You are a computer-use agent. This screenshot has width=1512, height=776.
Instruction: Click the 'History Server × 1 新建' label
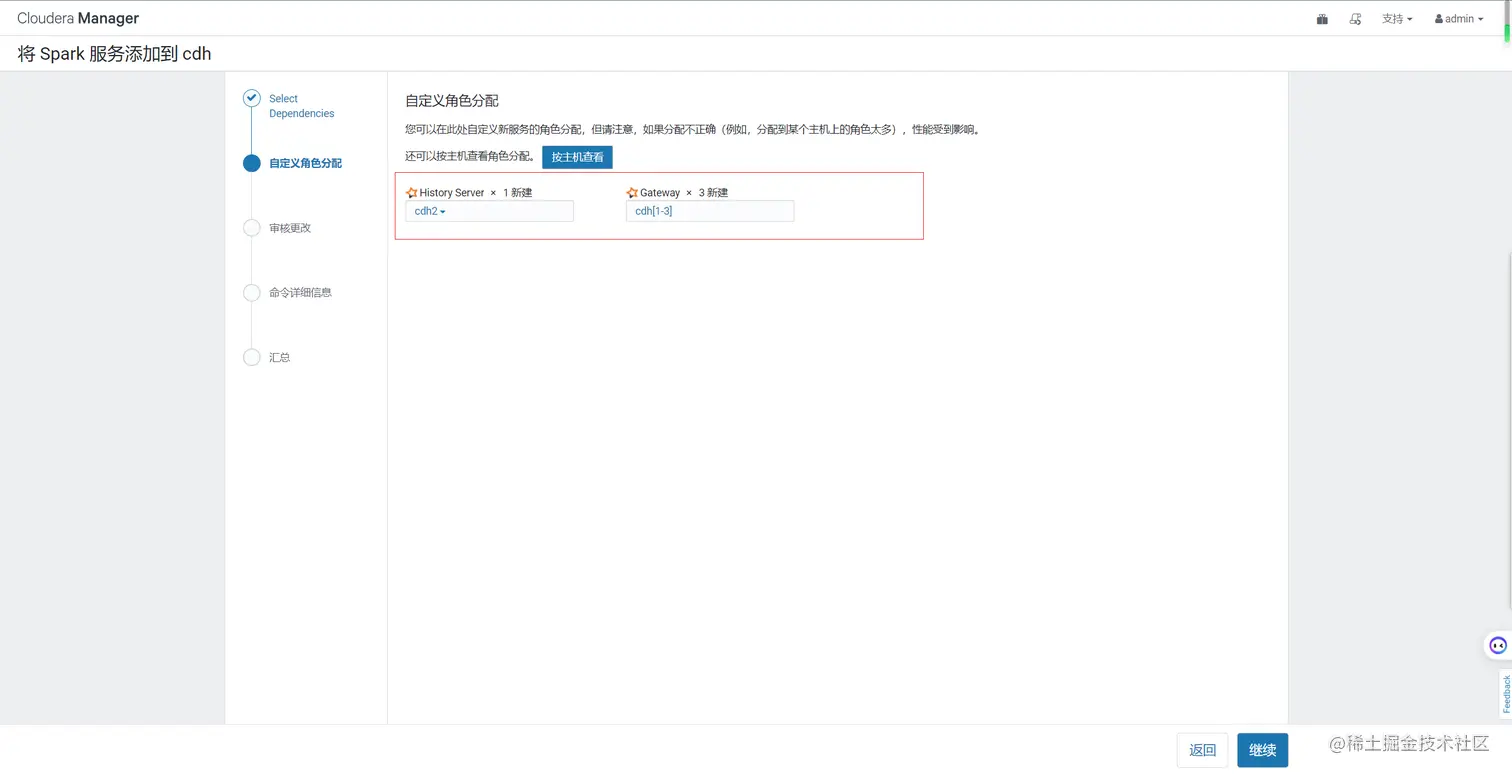475,193
